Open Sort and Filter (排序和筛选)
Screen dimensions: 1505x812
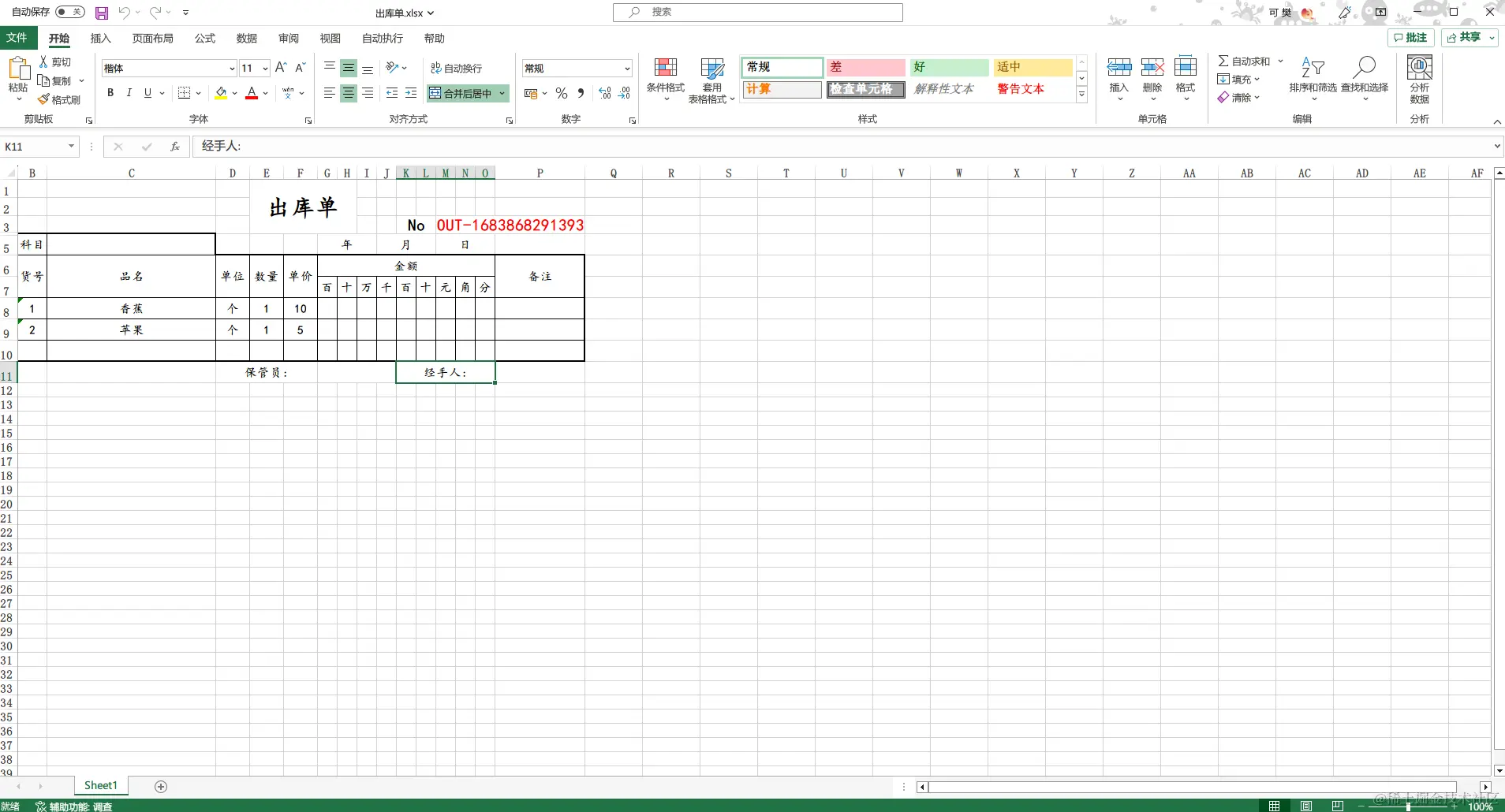1313,78
